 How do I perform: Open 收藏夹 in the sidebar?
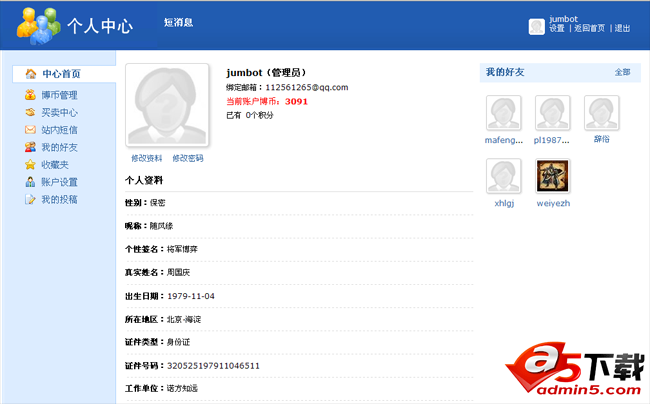point(55,165)
